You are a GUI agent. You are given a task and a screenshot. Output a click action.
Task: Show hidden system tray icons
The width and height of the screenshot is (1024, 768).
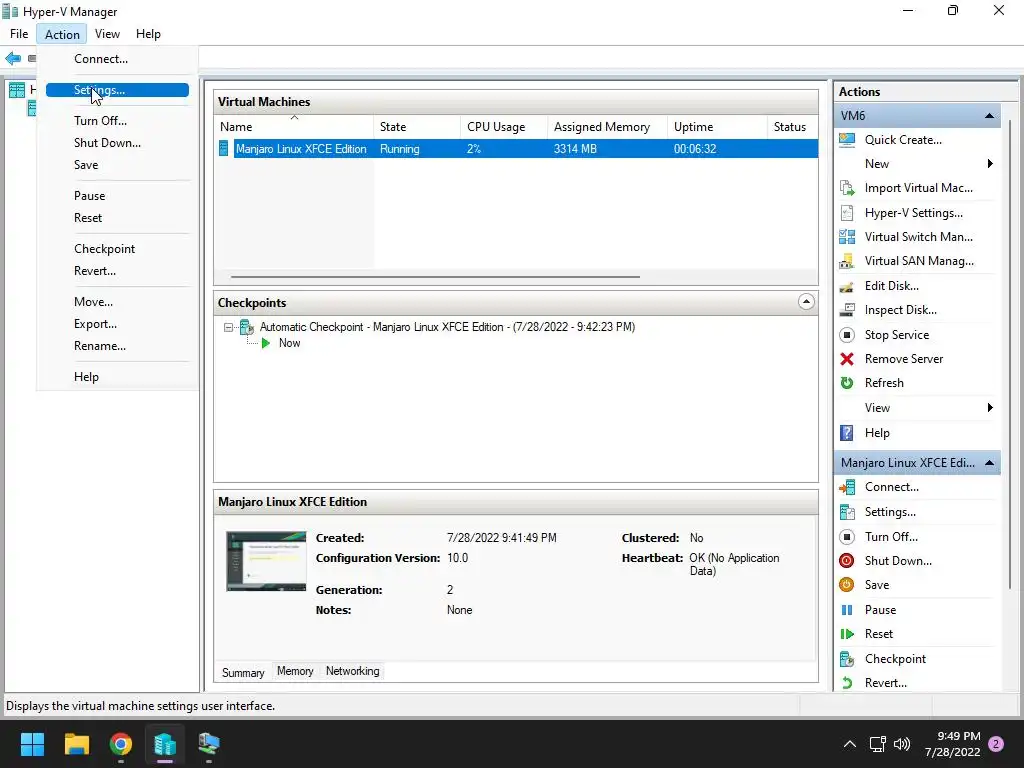[x=850, y=744]
